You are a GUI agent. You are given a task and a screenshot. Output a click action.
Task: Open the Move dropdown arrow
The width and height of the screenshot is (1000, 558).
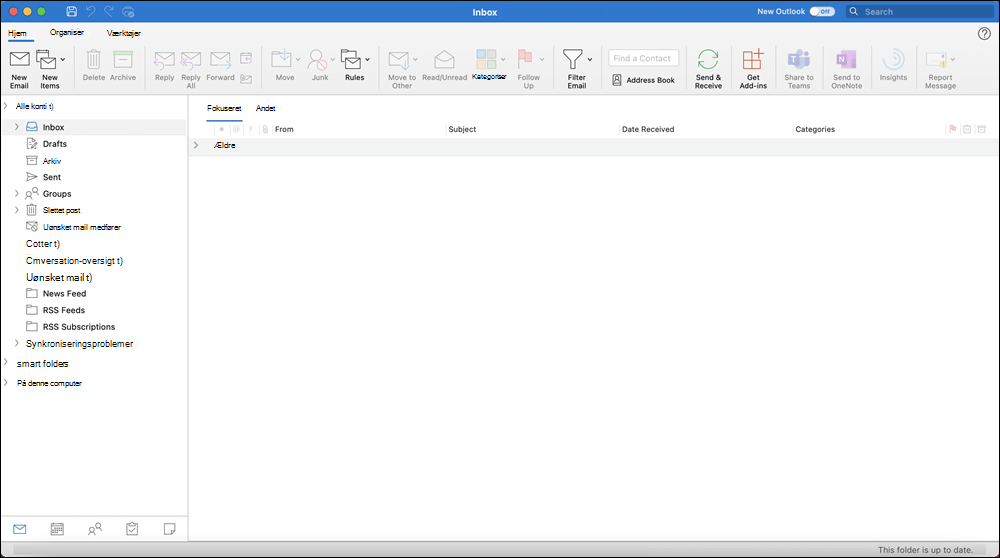(298, 59)
